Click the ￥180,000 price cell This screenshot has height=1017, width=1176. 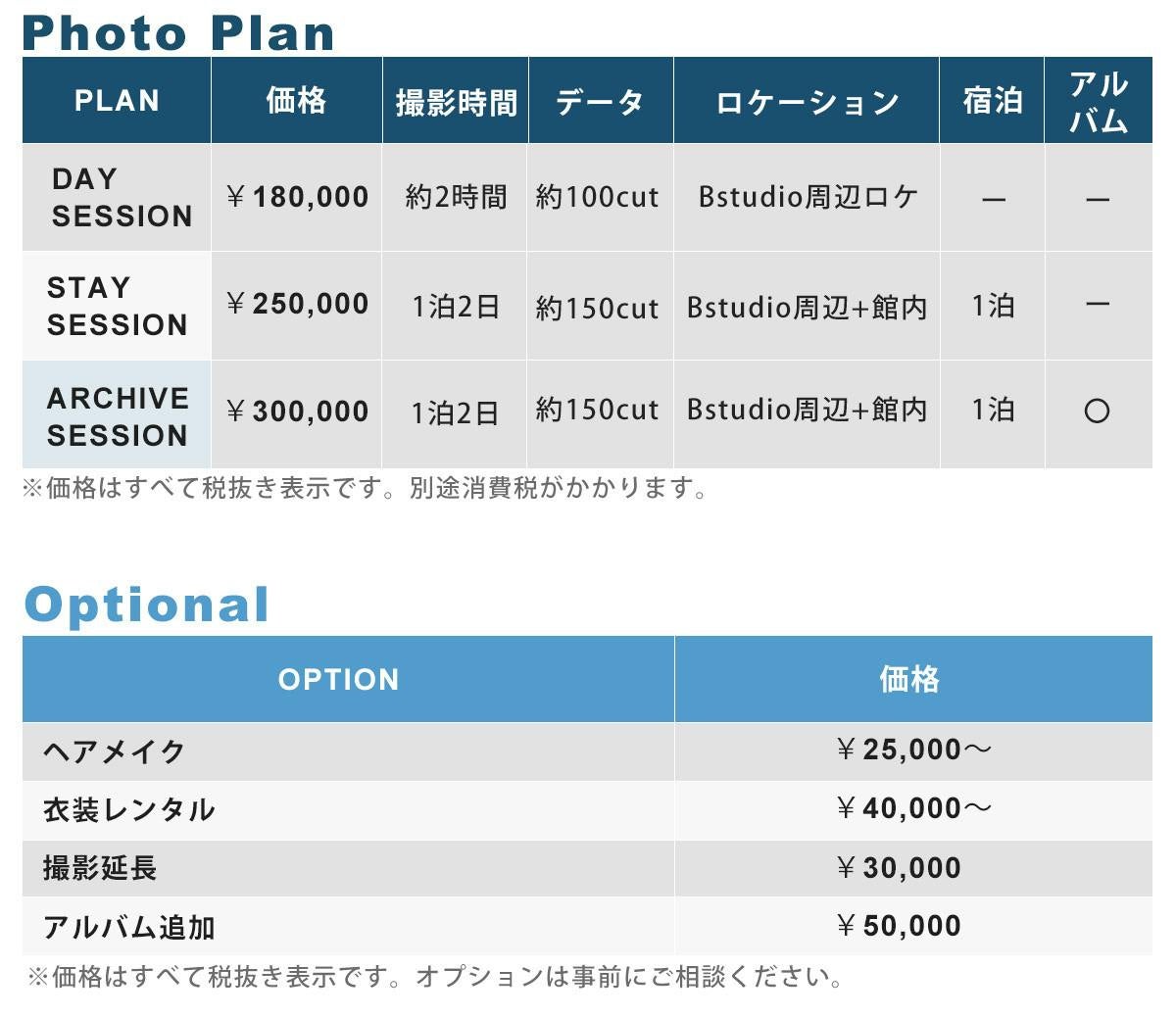point(297,197)
